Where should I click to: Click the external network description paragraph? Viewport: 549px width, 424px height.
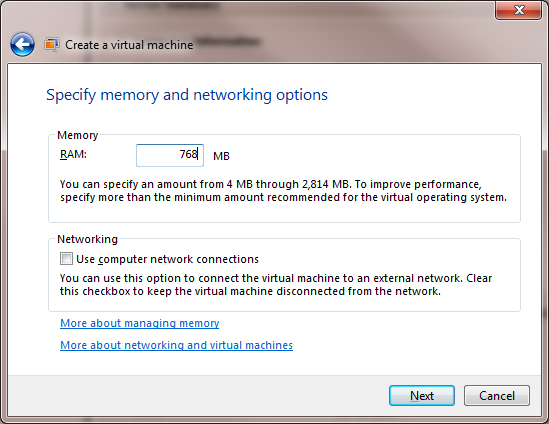pyautogui.click(x=276, y=285)
